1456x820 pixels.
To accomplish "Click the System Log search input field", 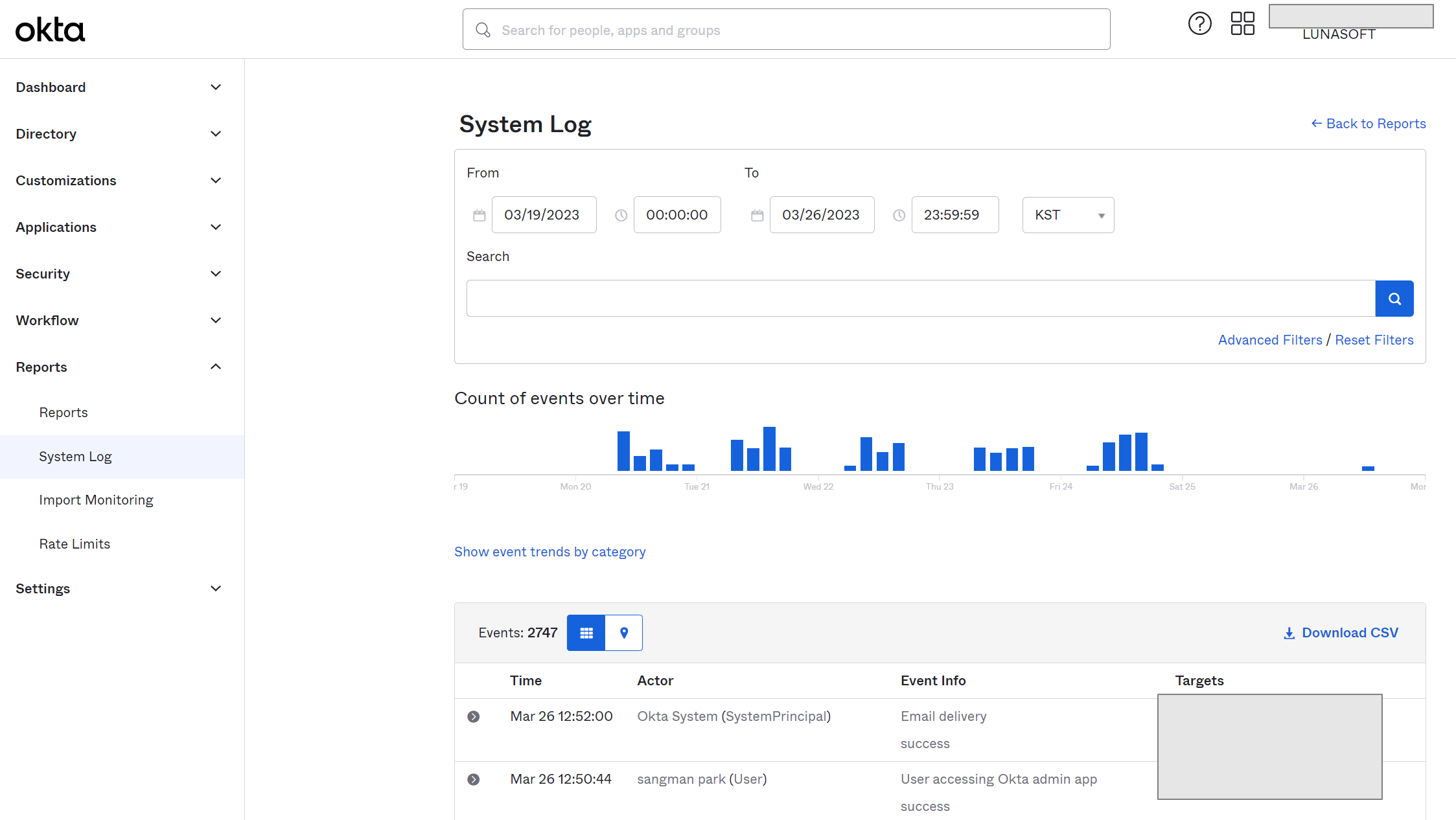I will 920,299.
